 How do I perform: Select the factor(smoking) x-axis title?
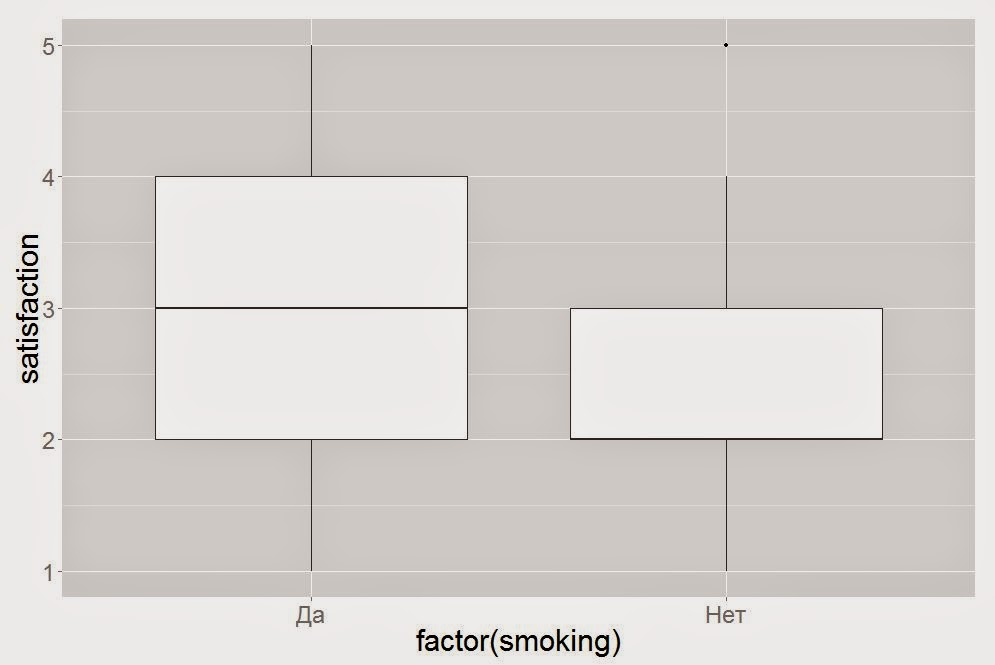pyautogui.click(x=518, y=642)
